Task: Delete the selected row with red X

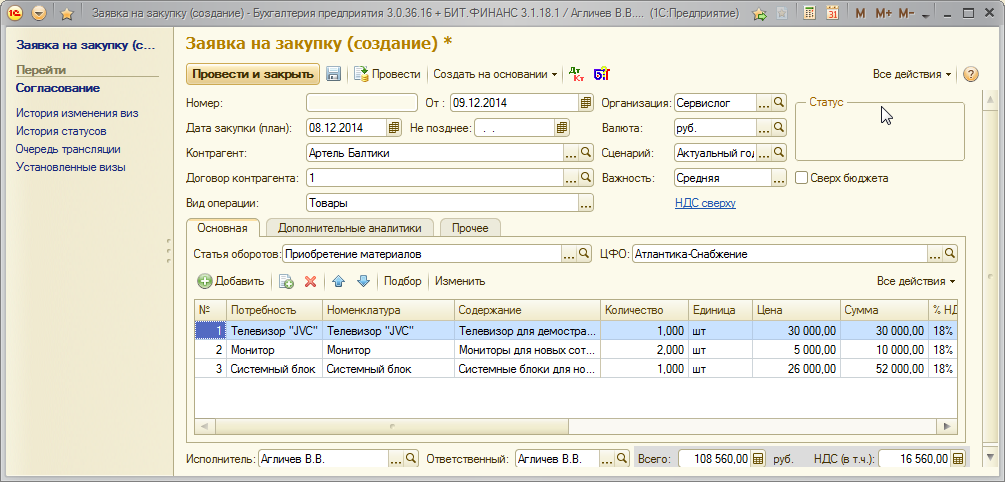Action: coord(310,282)
